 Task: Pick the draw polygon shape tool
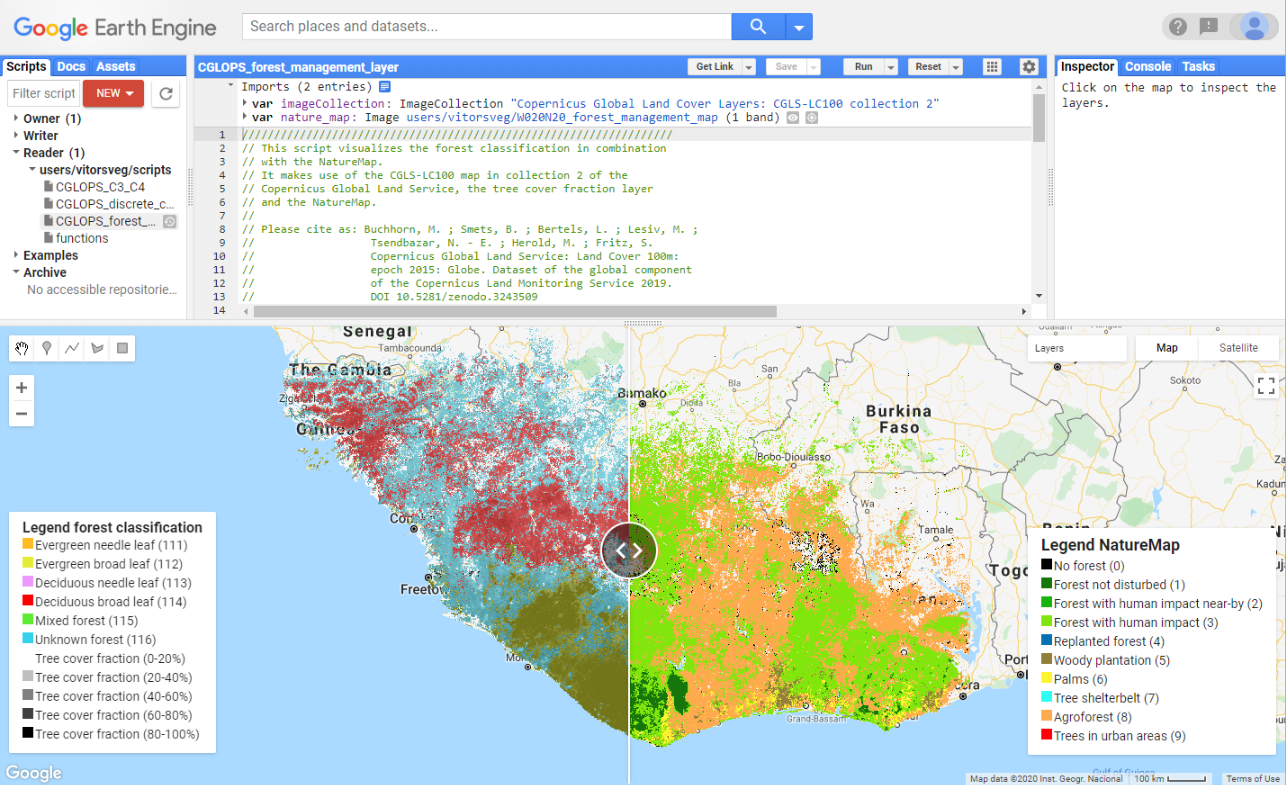point(97,348)
